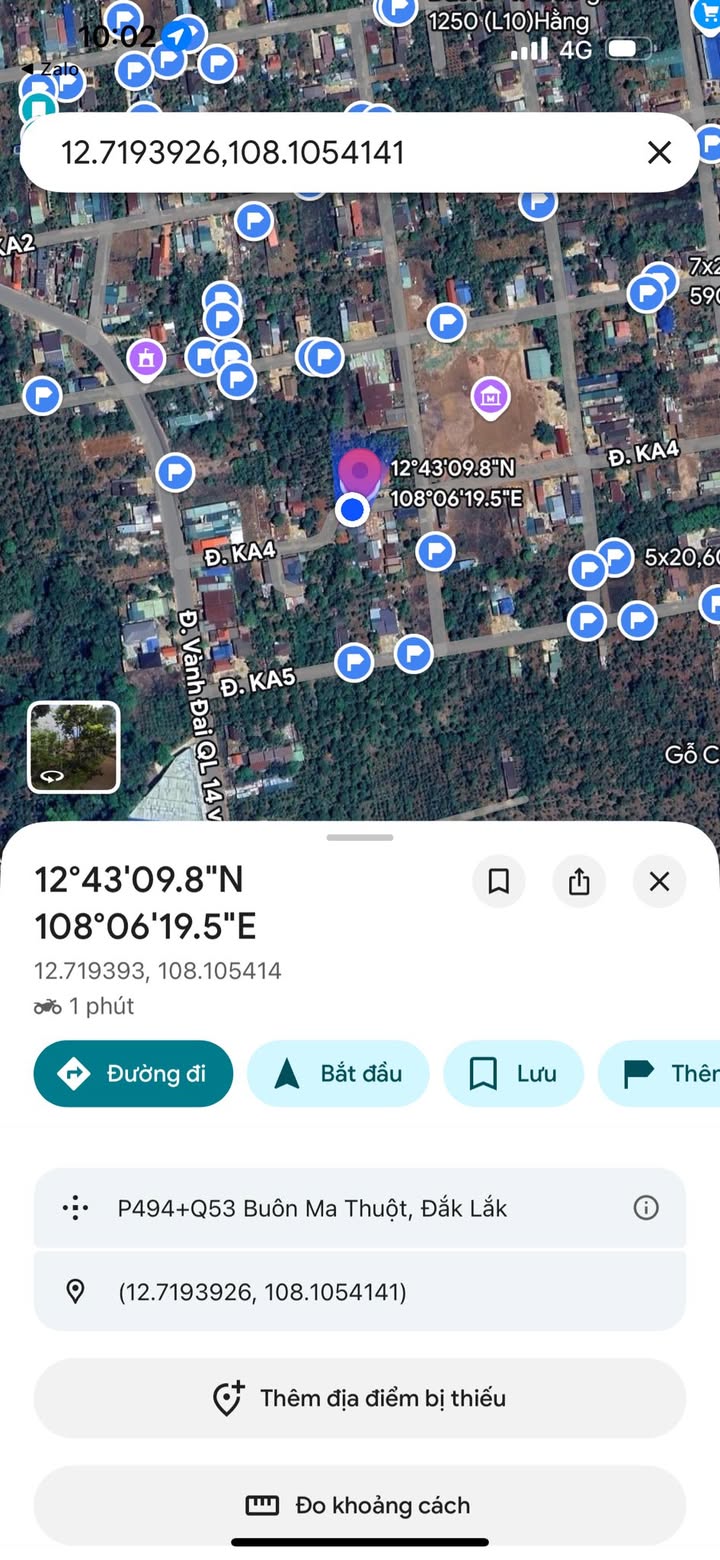Viewport: 720px width, 1560px height.
Task: Tap the Đ. KA5 road label
Action: pos(258,682)
